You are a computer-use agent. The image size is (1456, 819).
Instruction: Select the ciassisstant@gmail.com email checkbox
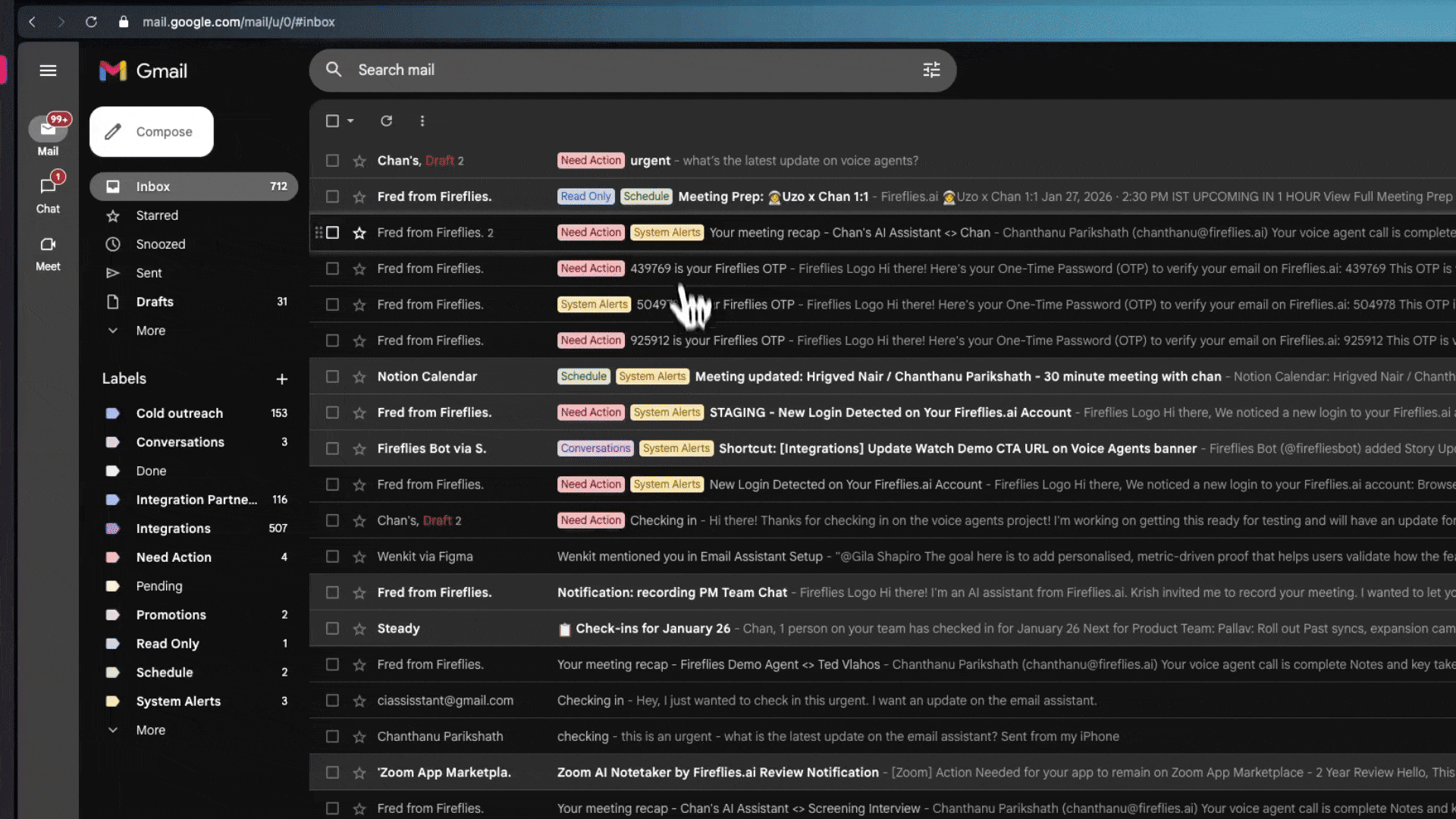[x=332, y=701]
